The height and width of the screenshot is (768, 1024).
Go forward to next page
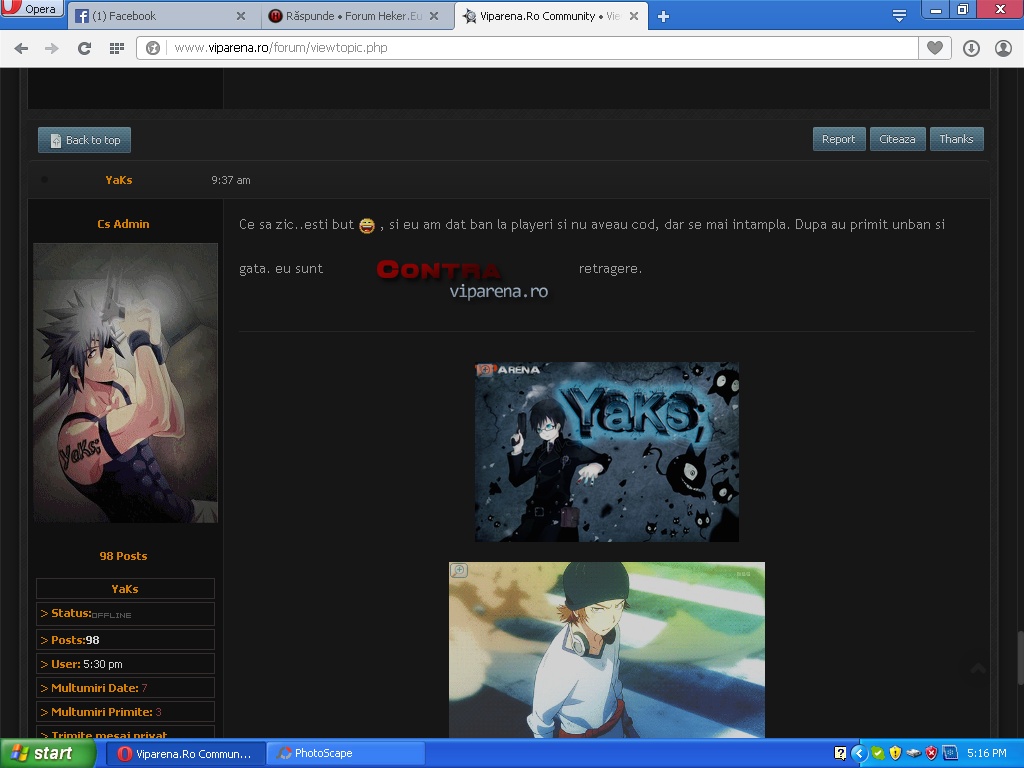[x=52, y=48]
